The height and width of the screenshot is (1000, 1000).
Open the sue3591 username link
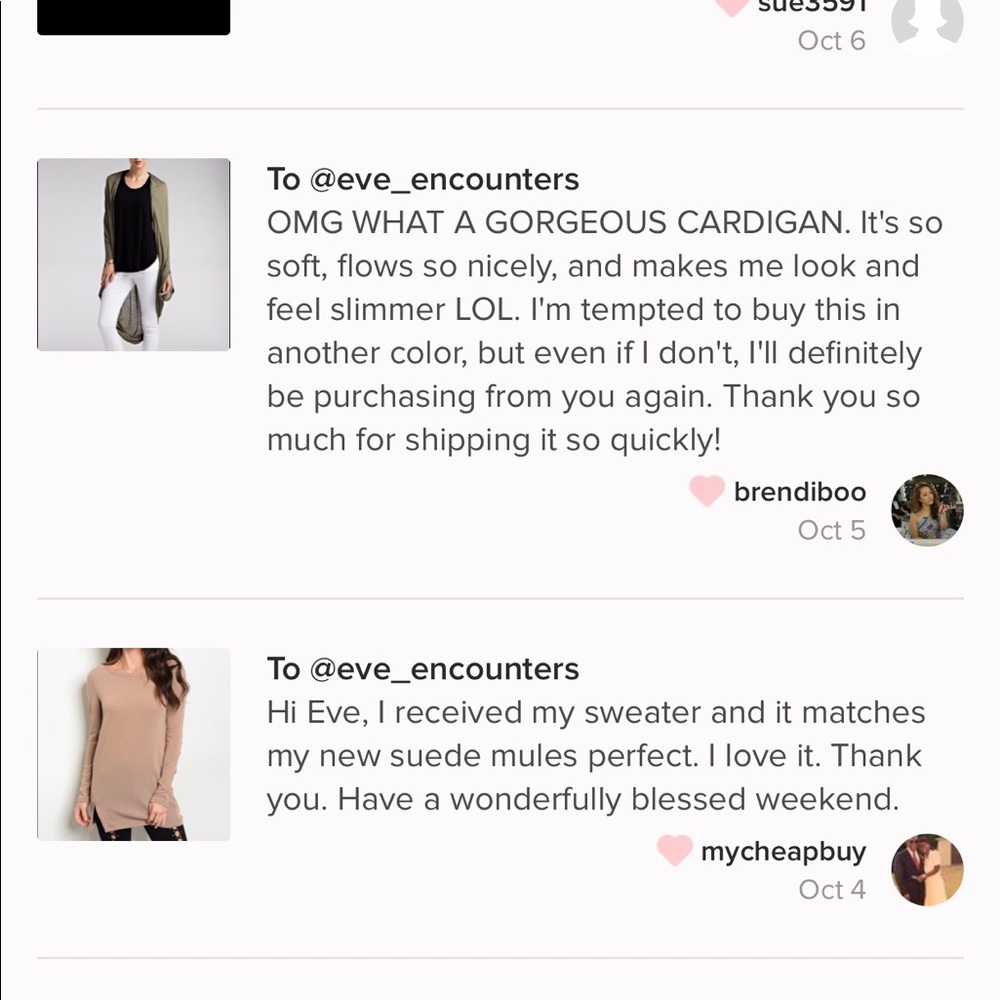(811, 6)
